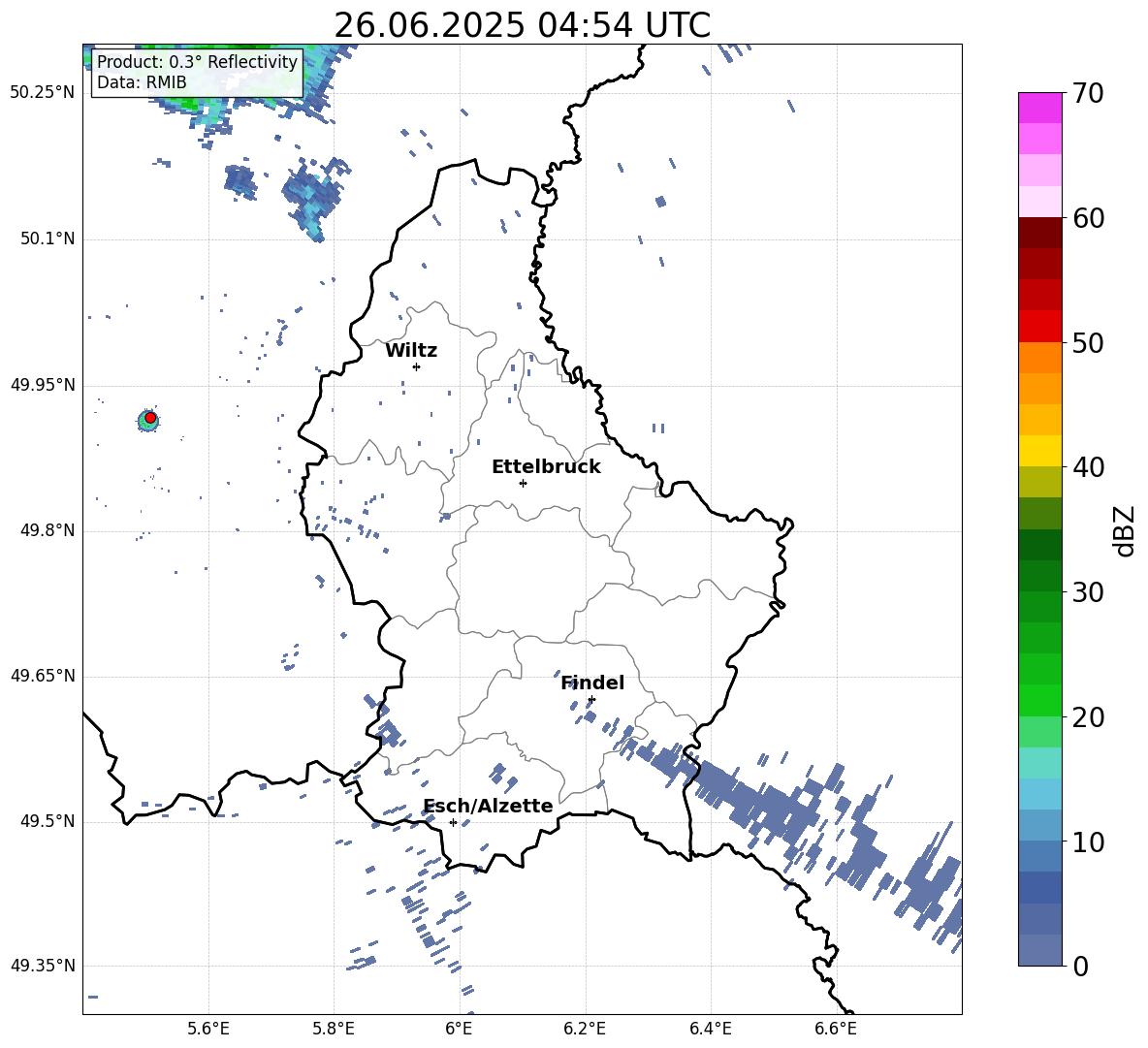
Task: Click the dBZ colorbar axis label
Action: tap(1125, 530)
